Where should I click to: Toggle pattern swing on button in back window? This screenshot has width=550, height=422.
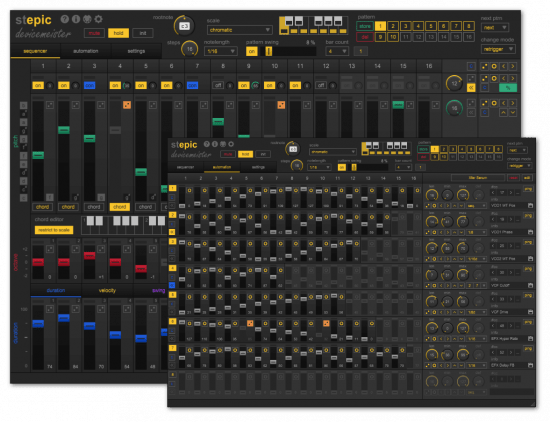pyautogui.click(x=252, y=52)
